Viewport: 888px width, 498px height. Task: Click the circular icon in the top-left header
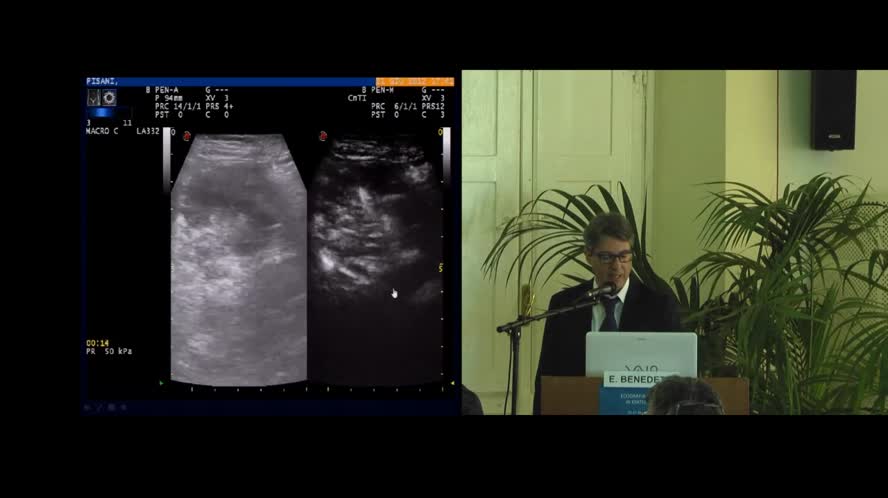[x=109, y=98]
